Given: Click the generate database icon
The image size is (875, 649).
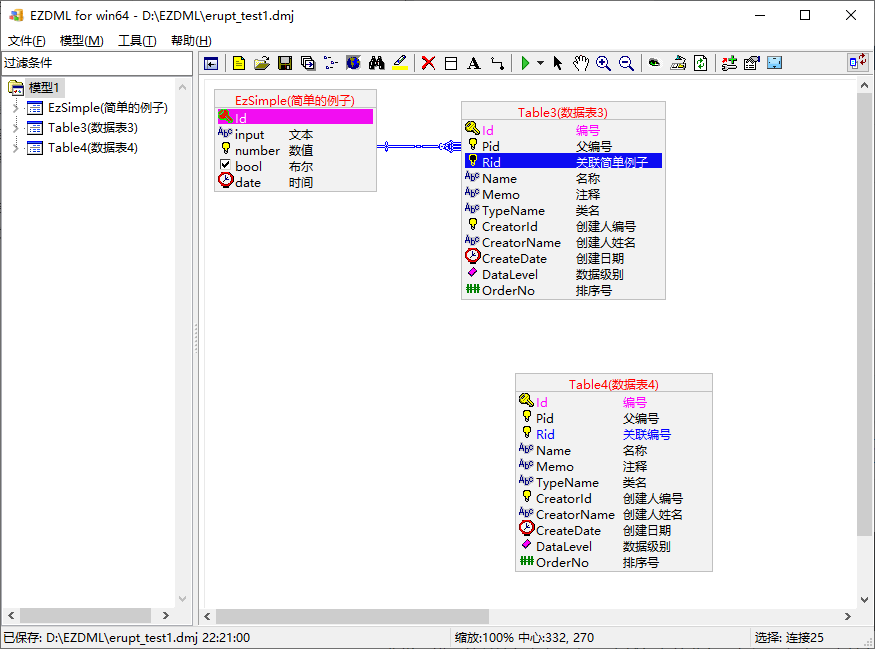Looking at the screenshot, I should (677, 63).
